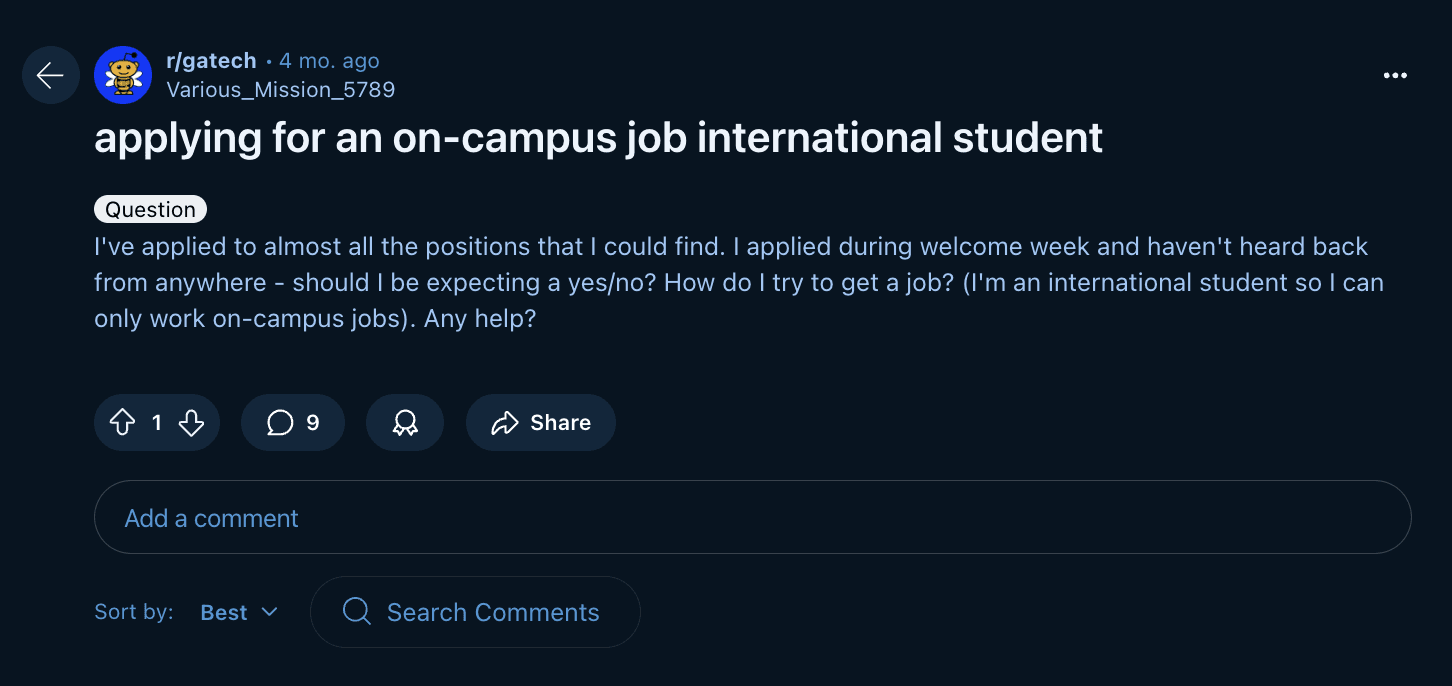
Task: Click the 9 comments count
Action: [x=312, y=423]
